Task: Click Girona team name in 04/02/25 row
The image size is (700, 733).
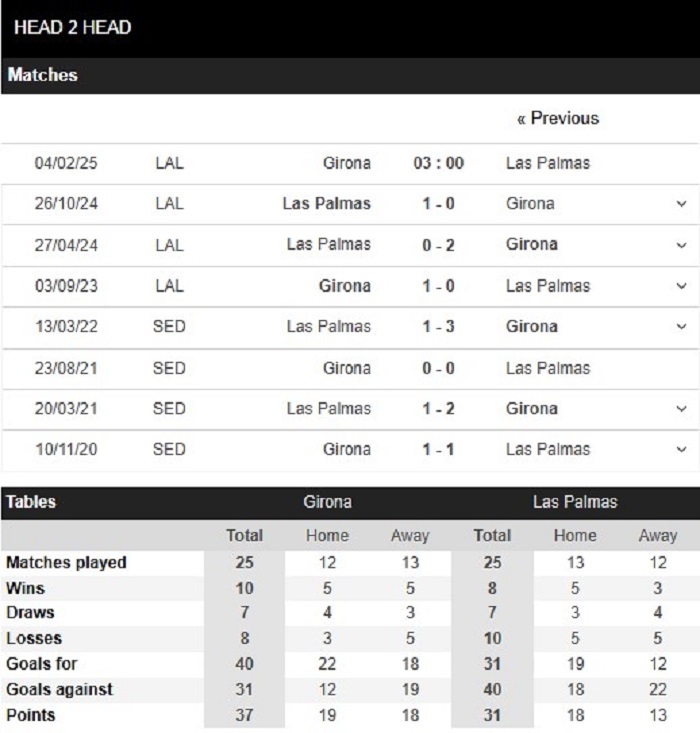Action: click(346, 163)
